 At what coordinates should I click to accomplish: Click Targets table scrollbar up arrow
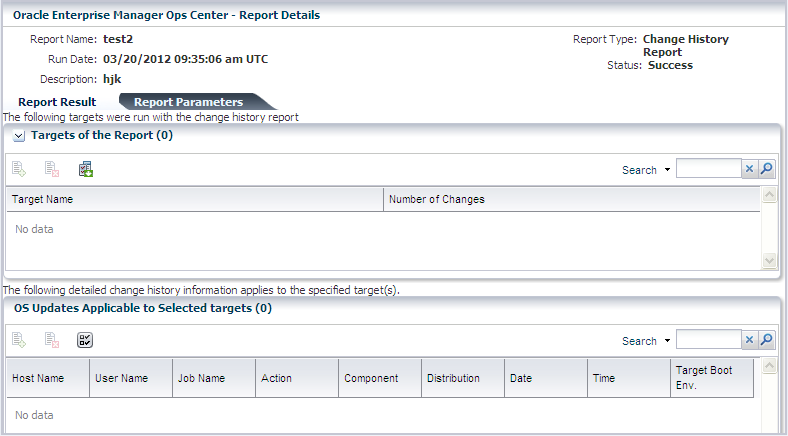tap(769, 195)
